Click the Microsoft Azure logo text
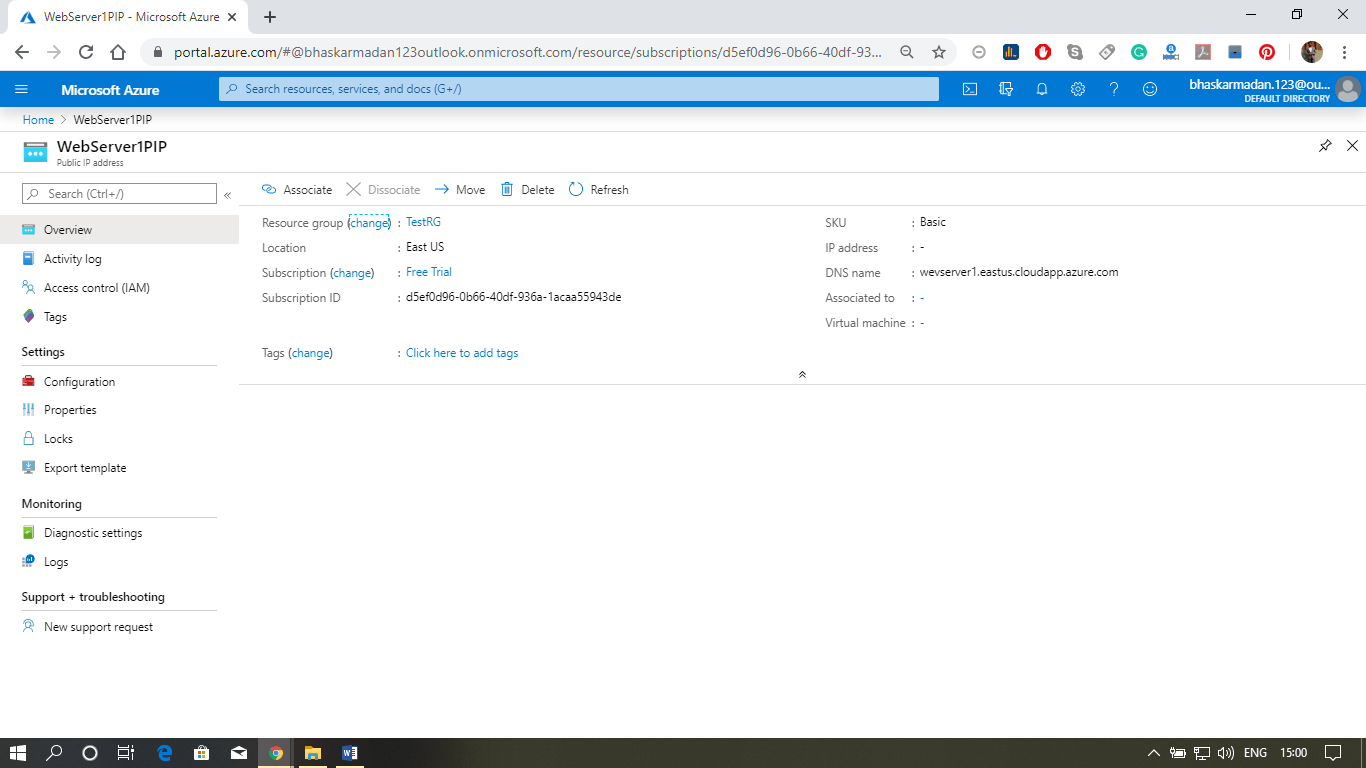Viewport: 1366px width, 768px height. [x=110, y=90]
